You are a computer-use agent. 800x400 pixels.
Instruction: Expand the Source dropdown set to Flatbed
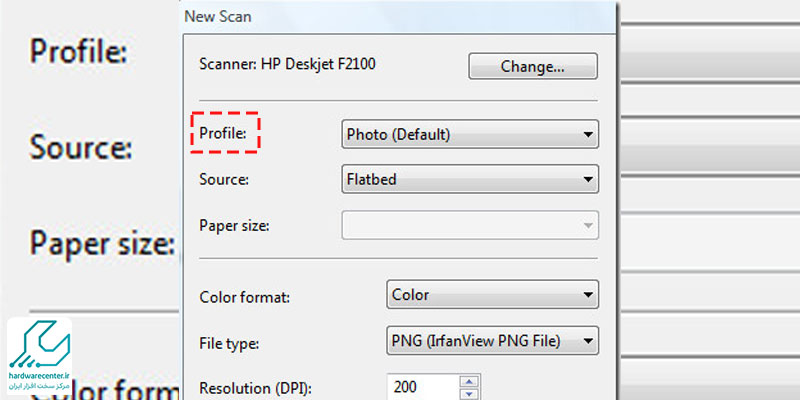470,179
